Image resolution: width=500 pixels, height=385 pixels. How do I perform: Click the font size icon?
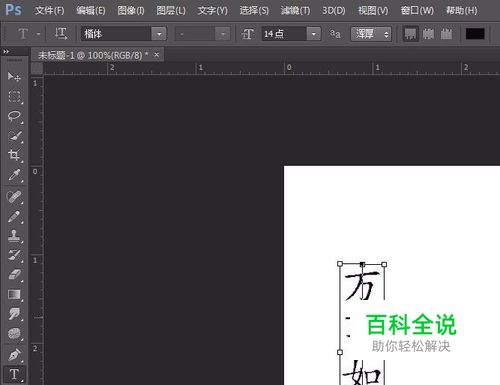(x=247, y=34)
